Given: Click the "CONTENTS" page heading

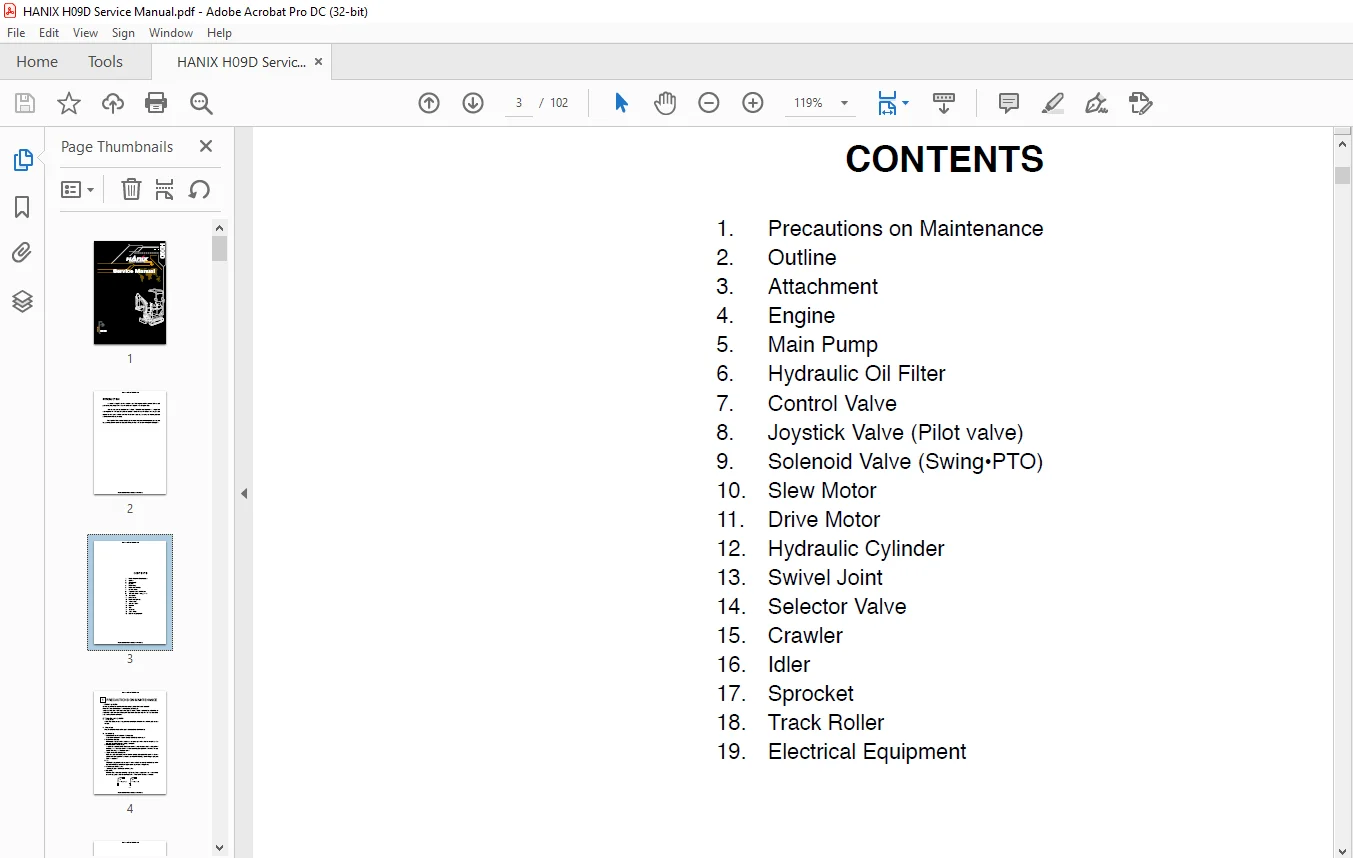Looking at the screenshot, I should [945, 160].
